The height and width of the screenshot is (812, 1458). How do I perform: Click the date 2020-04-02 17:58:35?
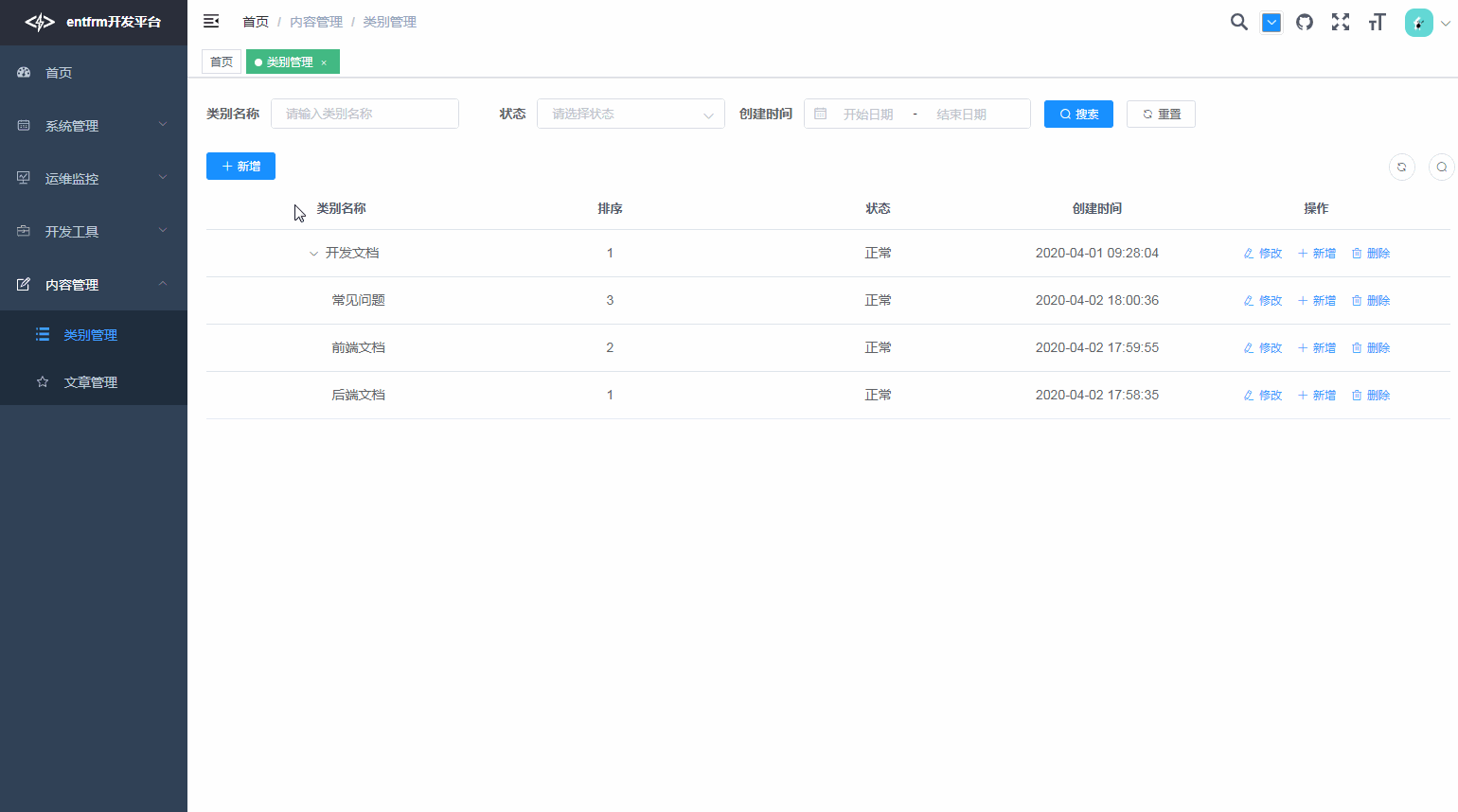[x=1097, y=395]
